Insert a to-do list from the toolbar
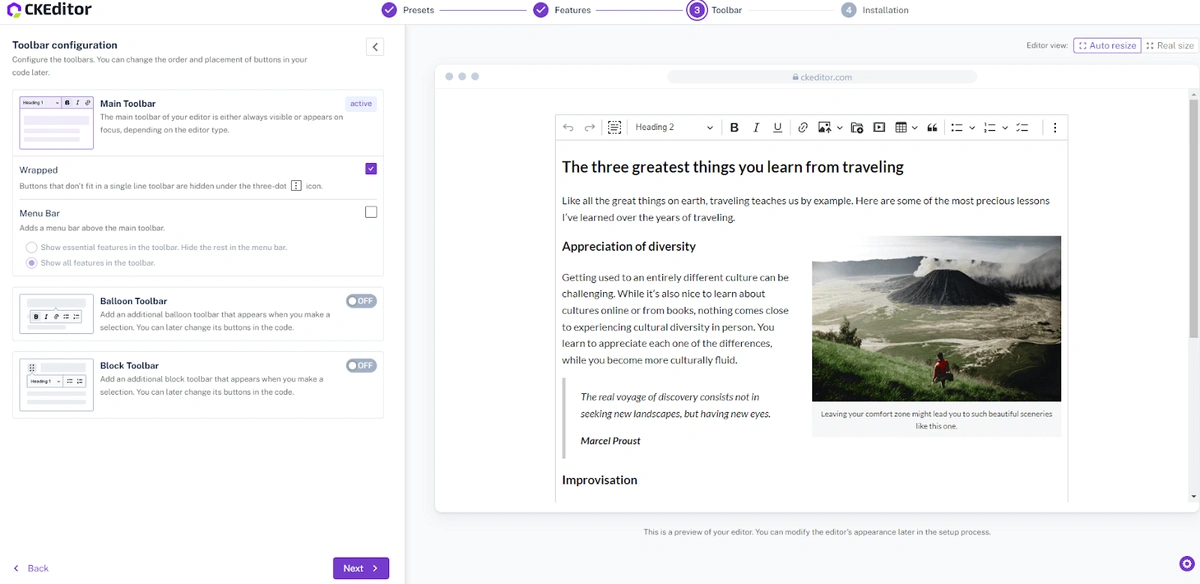 click(x=1022, y=127)
